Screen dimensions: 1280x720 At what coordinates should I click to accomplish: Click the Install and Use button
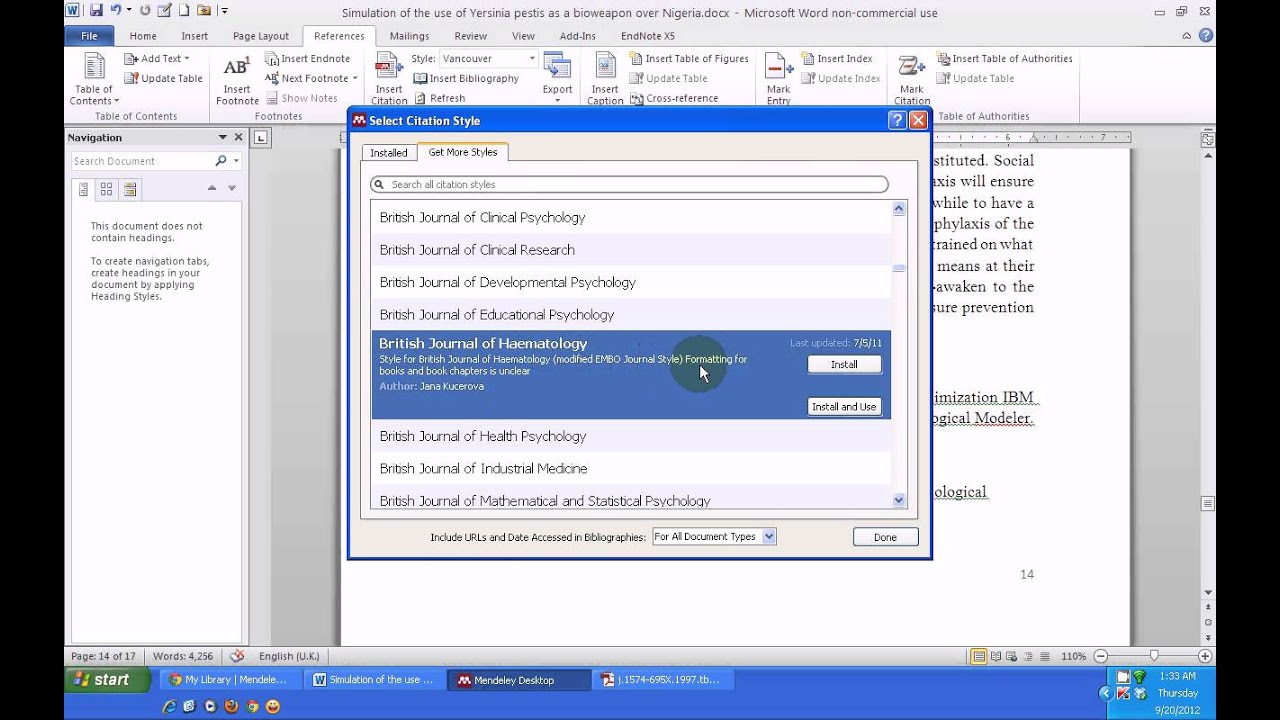coord(844,406)
